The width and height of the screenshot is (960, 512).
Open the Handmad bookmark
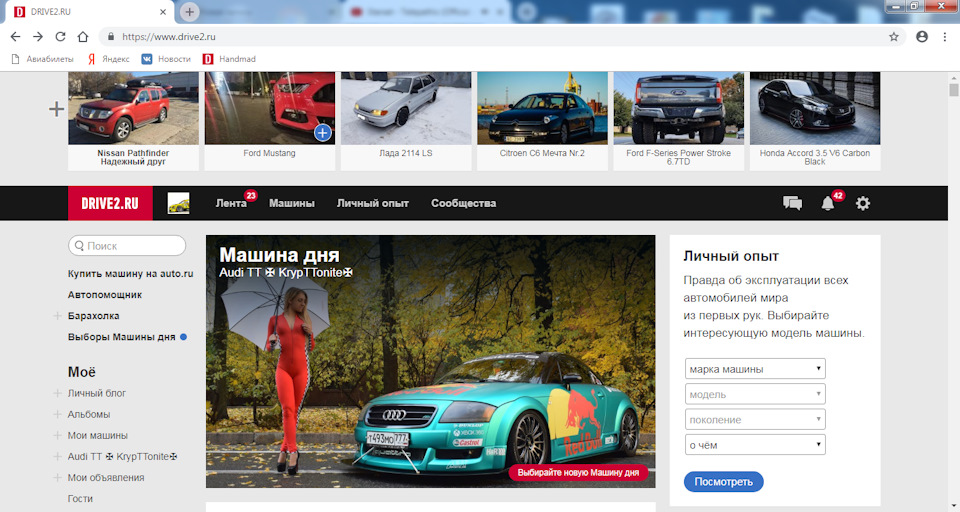click(229, 59)
